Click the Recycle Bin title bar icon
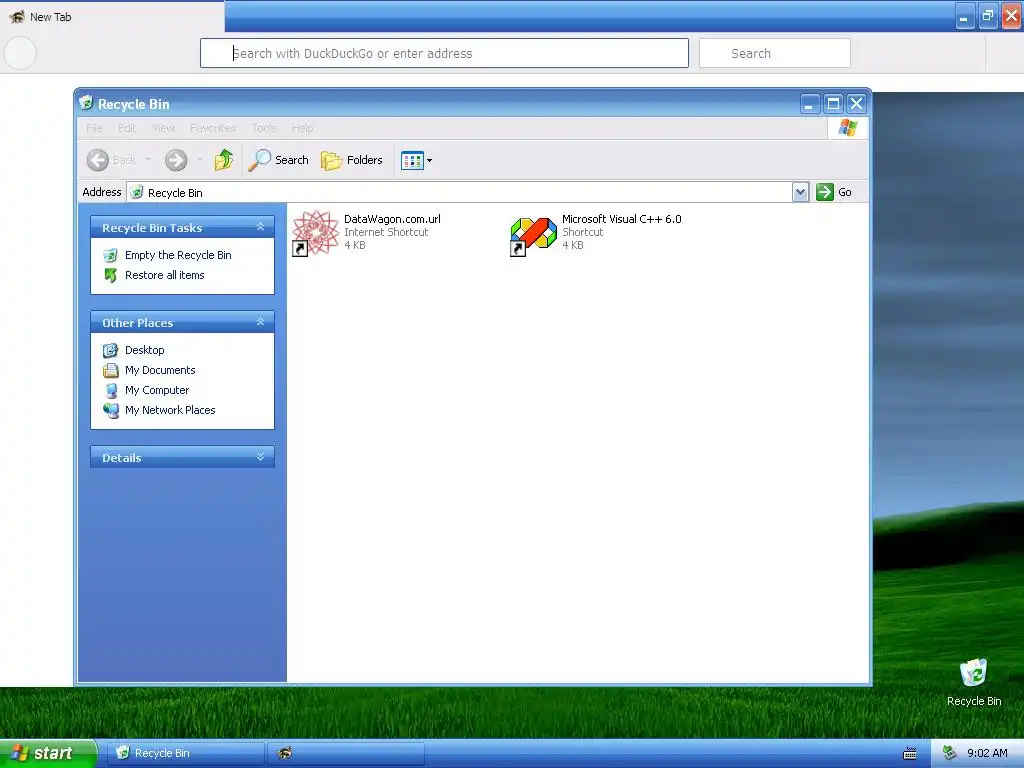Viewport: 1024px width, 768px height. click(x=86, y=103)
